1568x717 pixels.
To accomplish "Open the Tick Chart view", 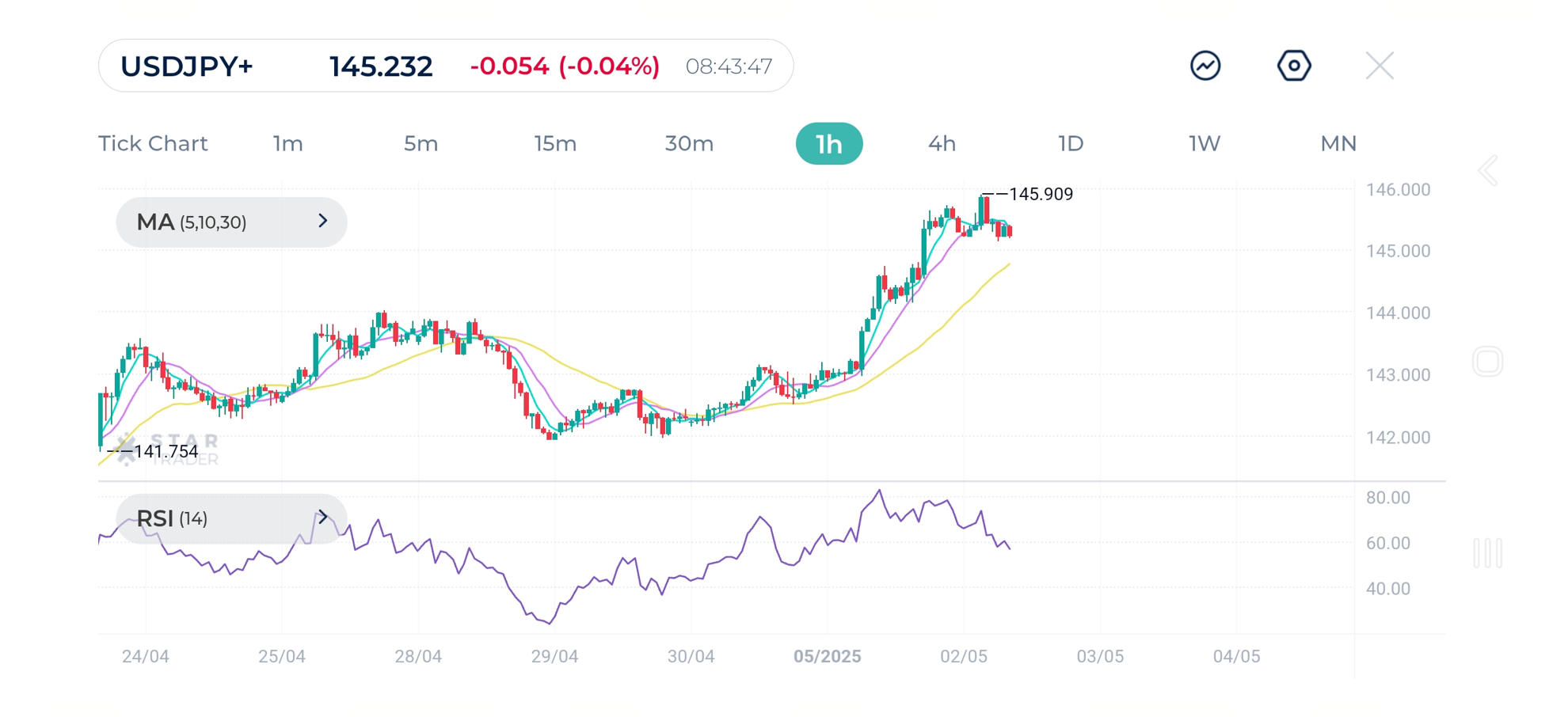I will point(153,143).
